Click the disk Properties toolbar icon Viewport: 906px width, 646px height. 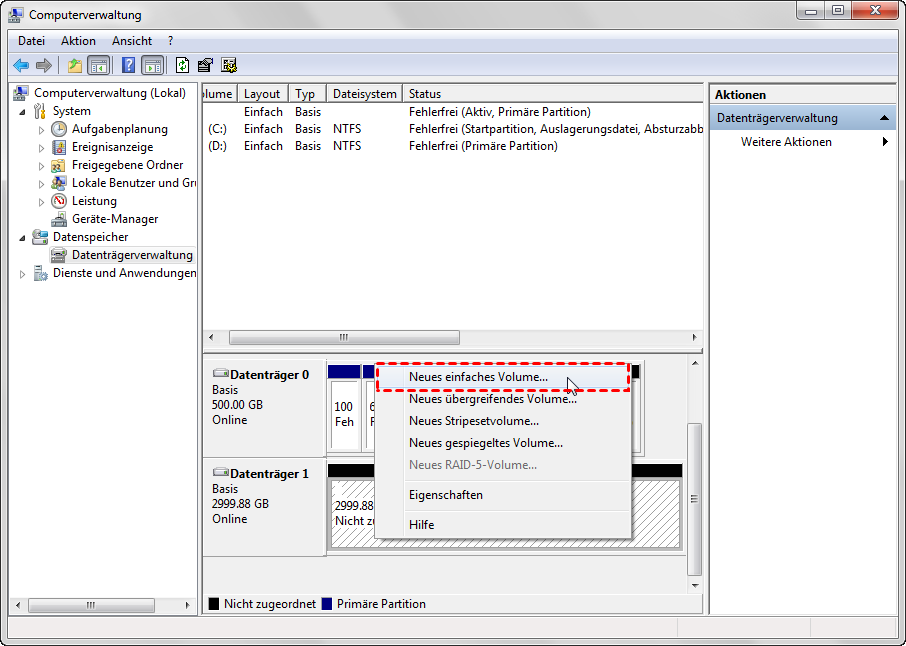click(205, 65)
